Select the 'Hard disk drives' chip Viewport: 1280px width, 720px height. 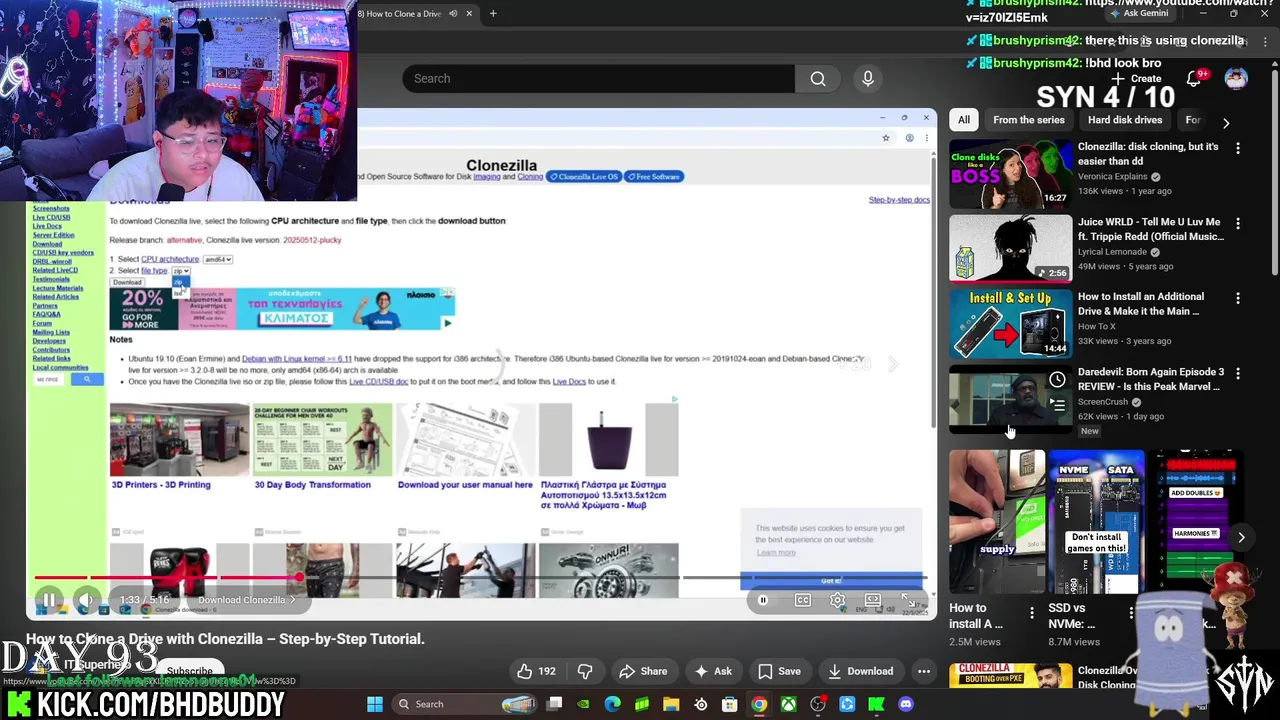[x=1125, y=120]
